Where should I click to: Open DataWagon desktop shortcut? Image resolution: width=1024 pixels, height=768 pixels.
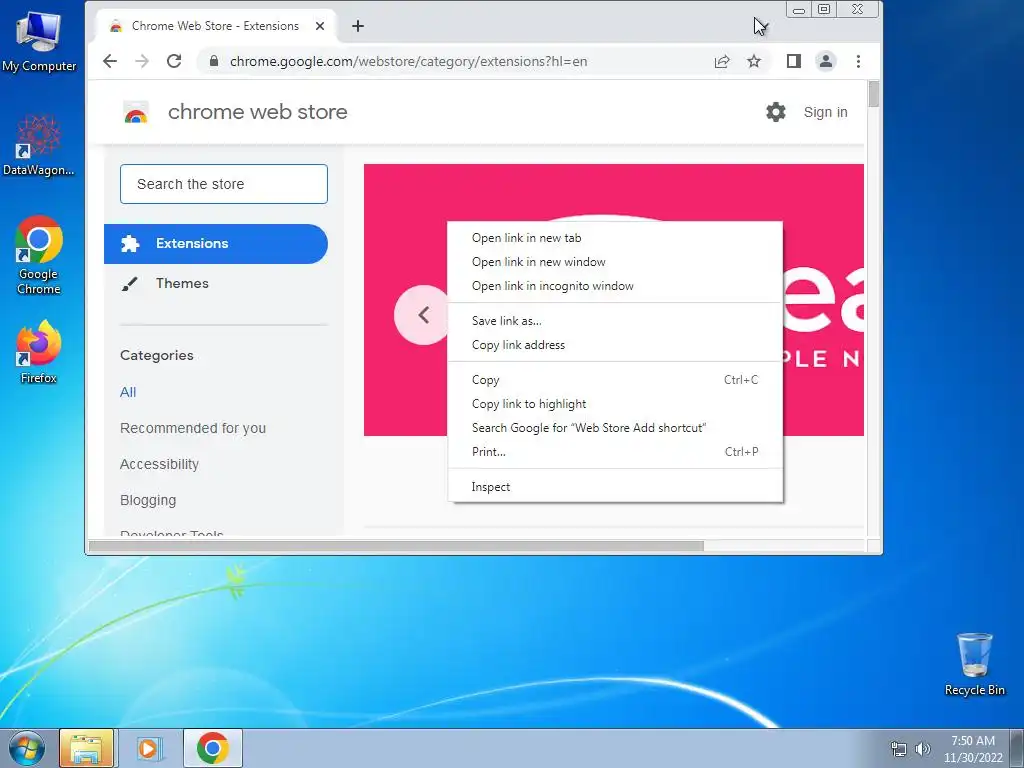tap(39, 145)
